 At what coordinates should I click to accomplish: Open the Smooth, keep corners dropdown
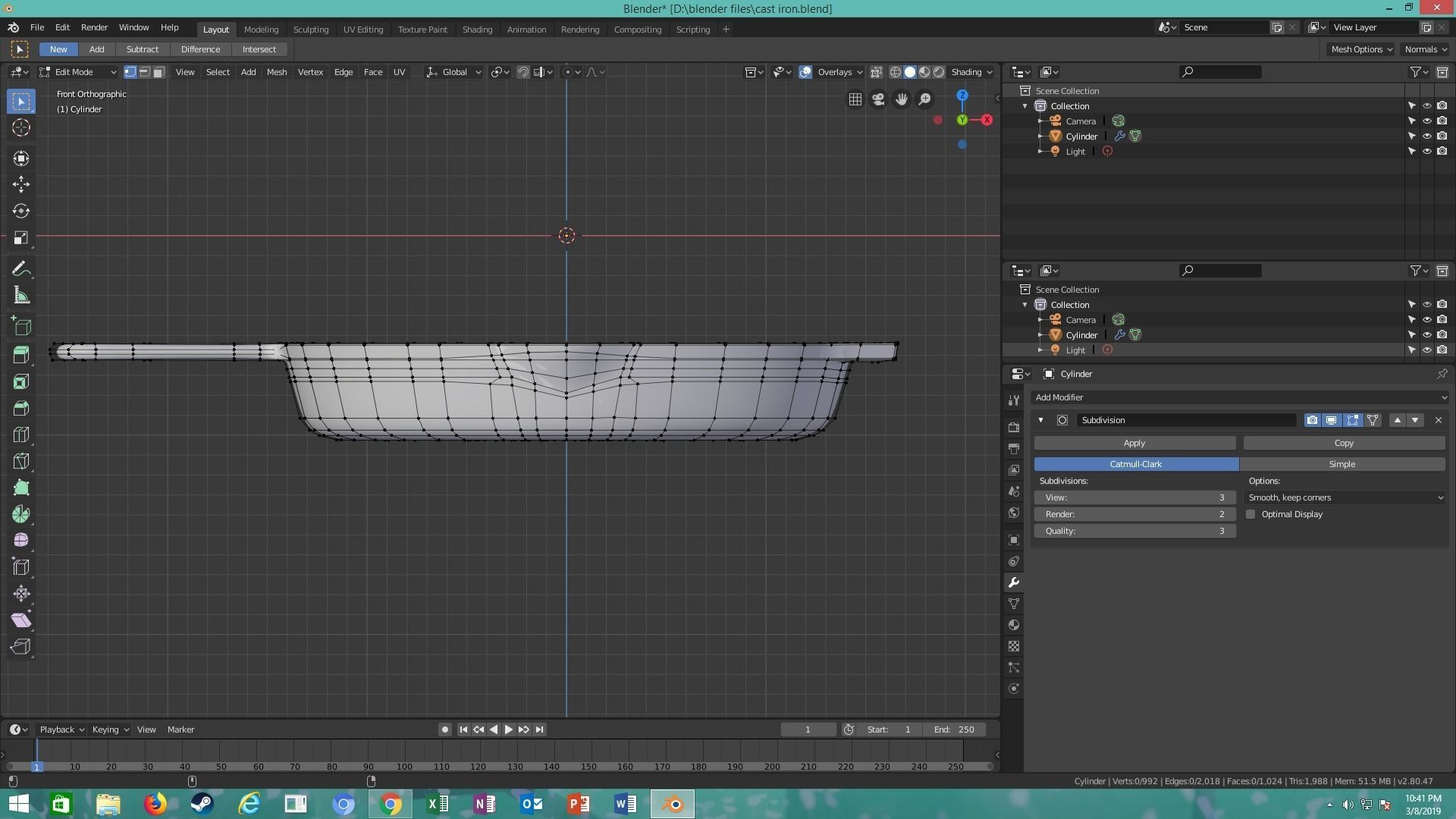pos(1345,497)
